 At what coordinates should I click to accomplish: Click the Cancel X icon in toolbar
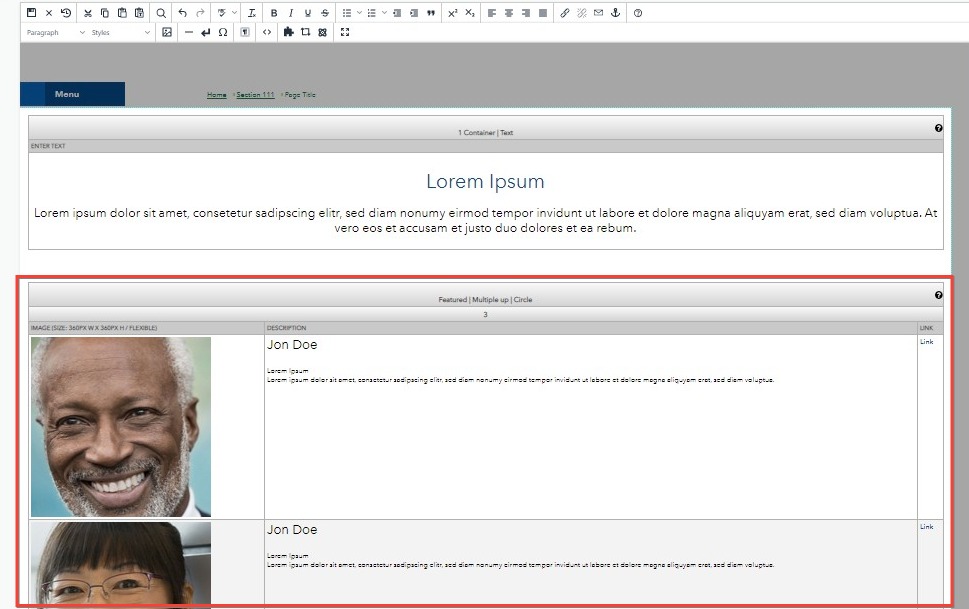49,12
